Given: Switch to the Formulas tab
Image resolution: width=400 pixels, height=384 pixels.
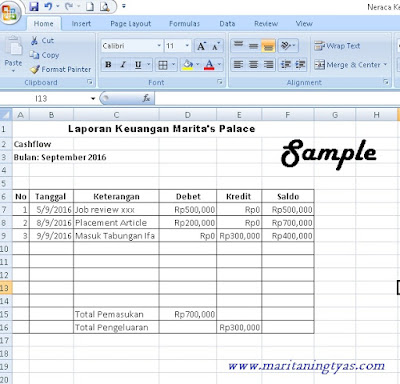Looking at the screenshot, I should [x=184, y=24].
